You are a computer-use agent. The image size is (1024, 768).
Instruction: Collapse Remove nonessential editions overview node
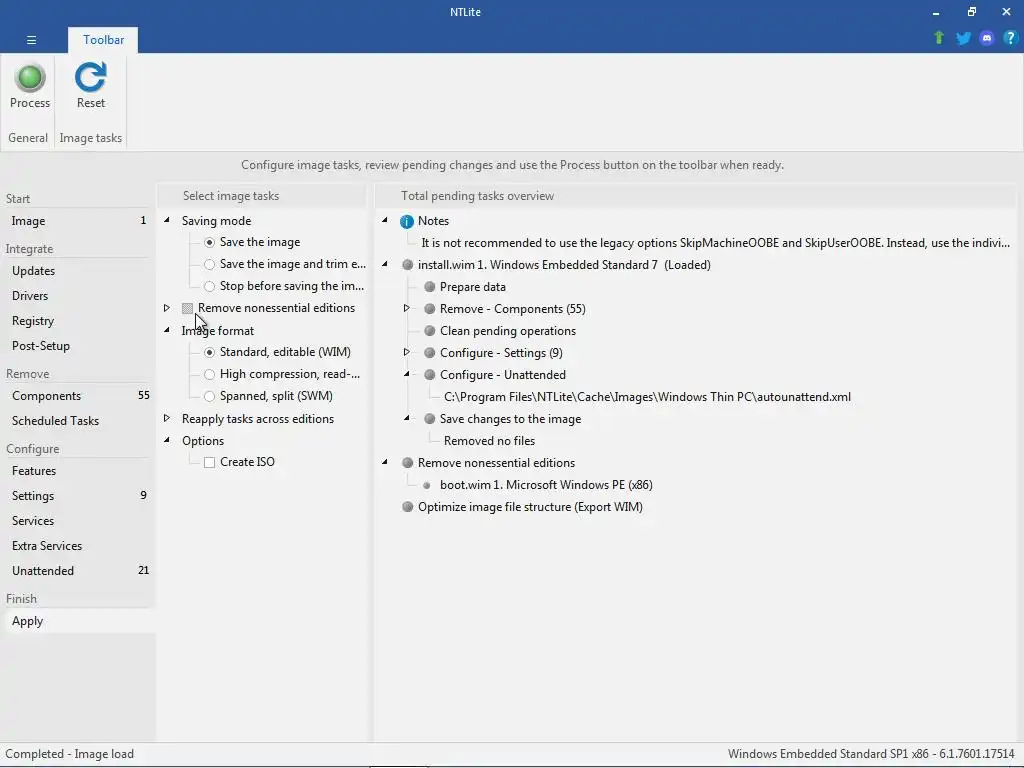click(x=385, y=462)
